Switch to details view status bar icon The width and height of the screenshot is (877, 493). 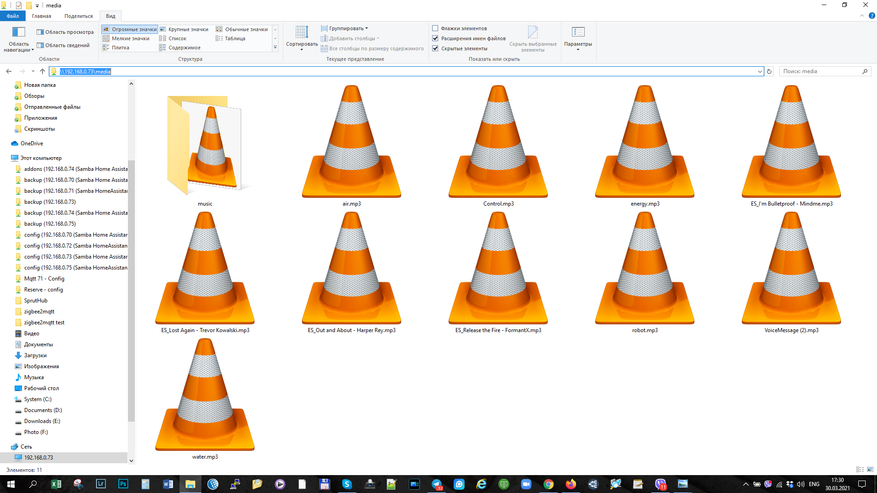click(860, 469)
